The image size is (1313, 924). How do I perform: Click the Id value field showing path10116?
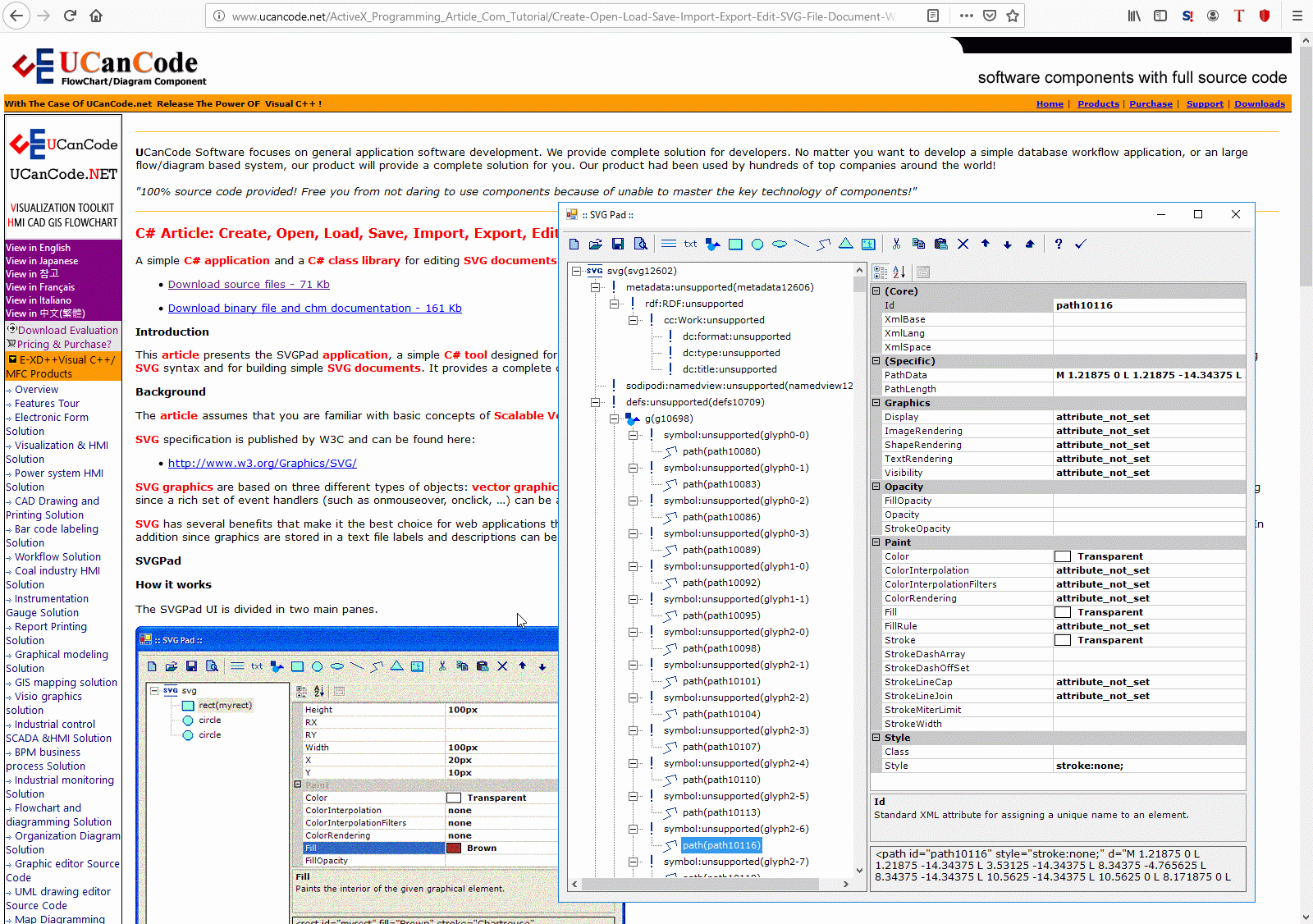click(1149, 305)
